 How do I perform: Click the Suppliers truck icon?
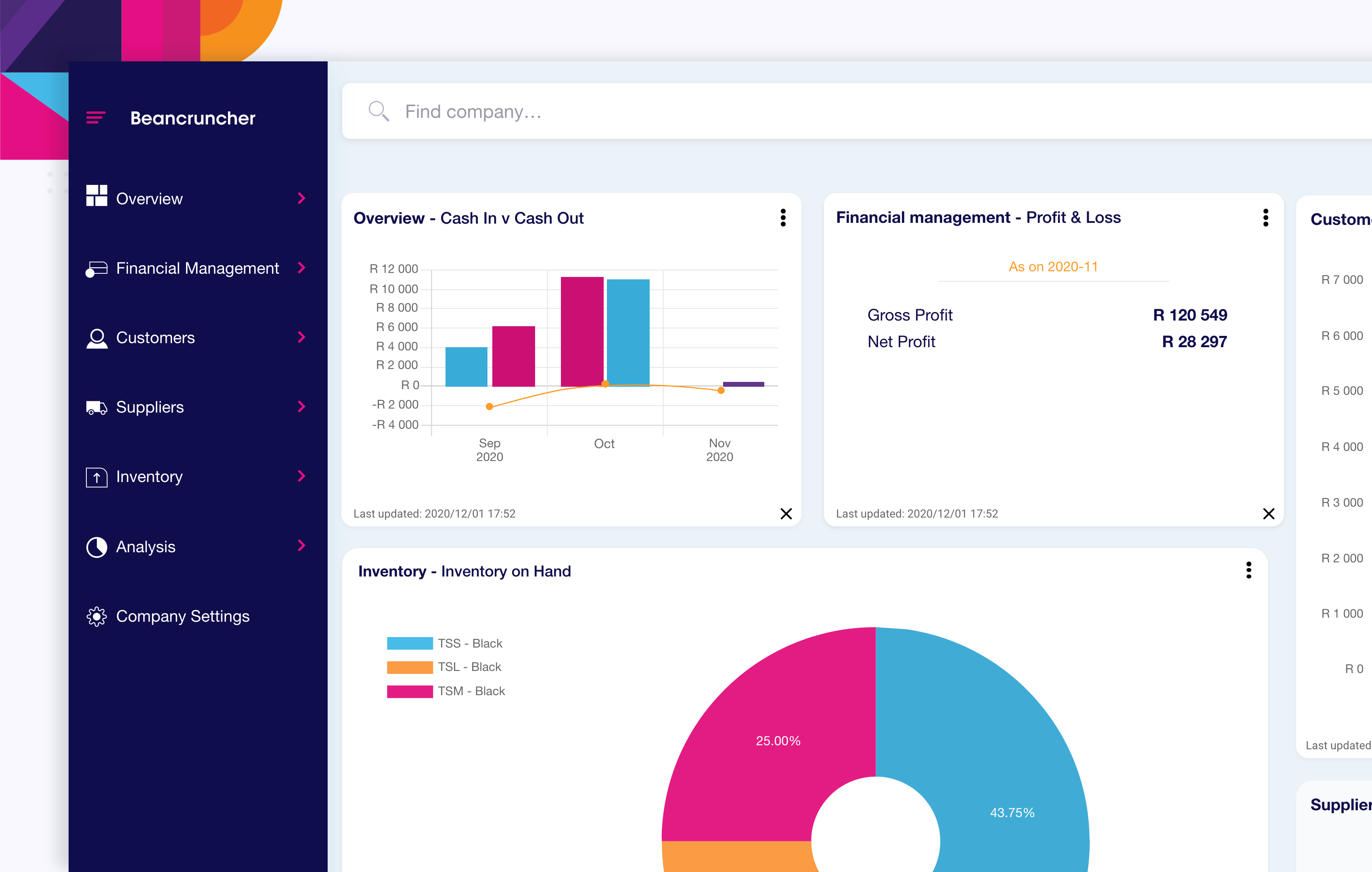pyautogui.click(x=96, y=407)
